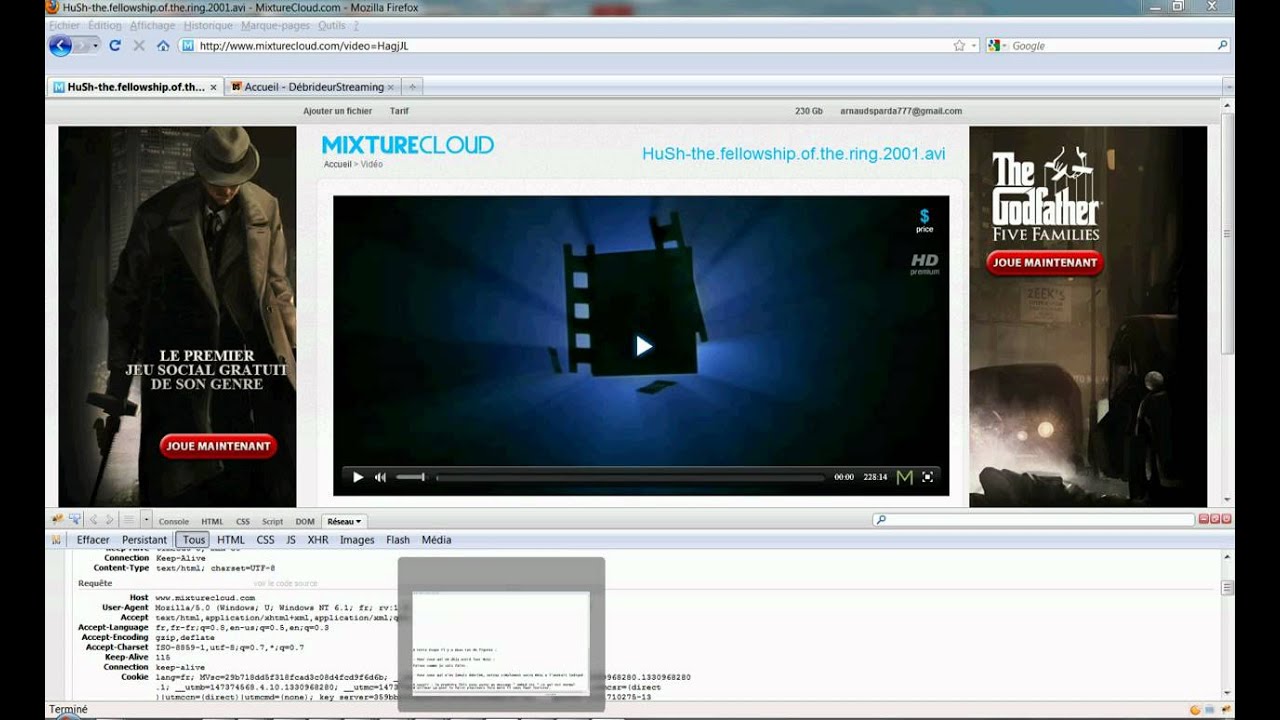Open the Historique menu
Viewport: 1280px width, 720px height.
coord(207,25)
